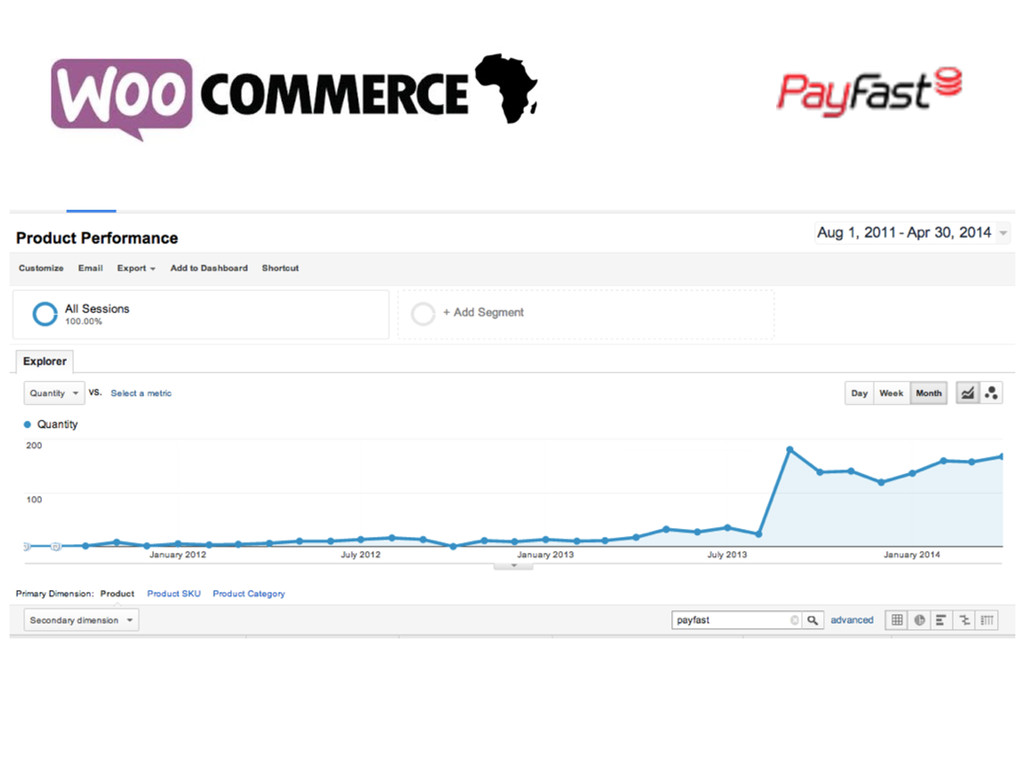The width and height of the screenshot is (1024, 768).
Task: Click the search magnifier button
Action: 812,620
